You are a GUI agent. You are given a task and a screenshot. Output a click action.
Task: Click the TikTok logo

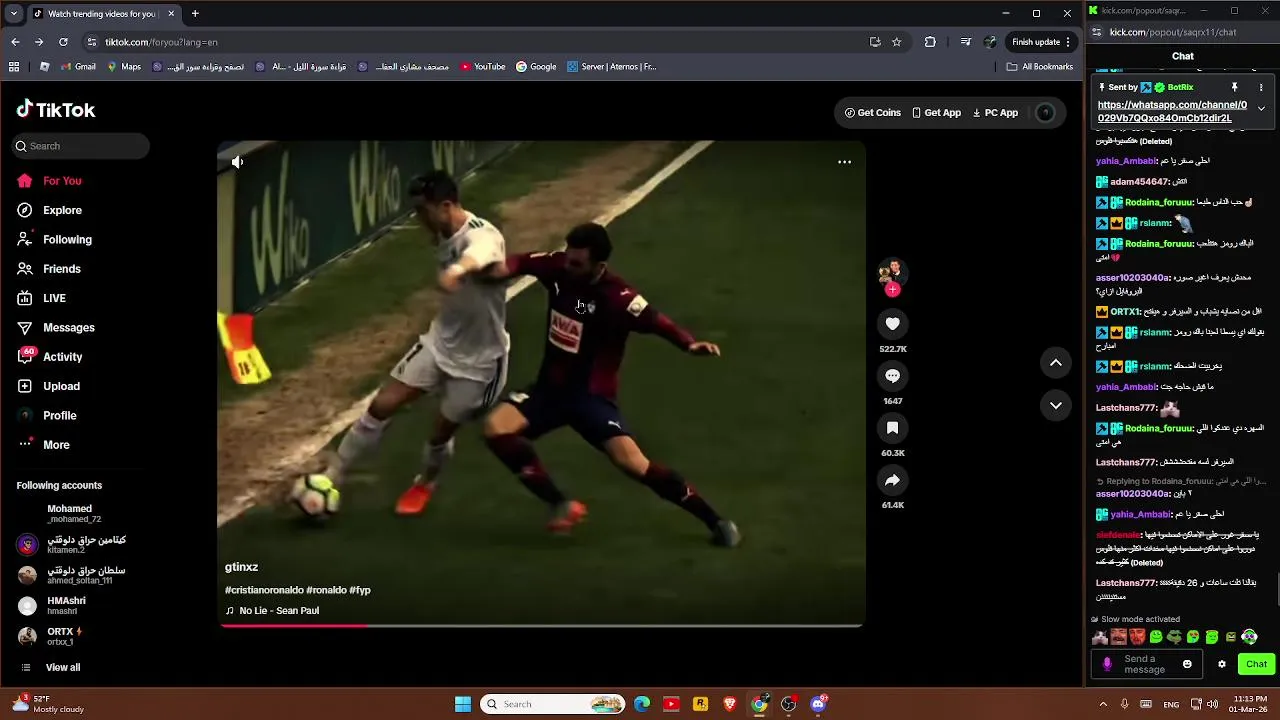(x=56, y=110)
